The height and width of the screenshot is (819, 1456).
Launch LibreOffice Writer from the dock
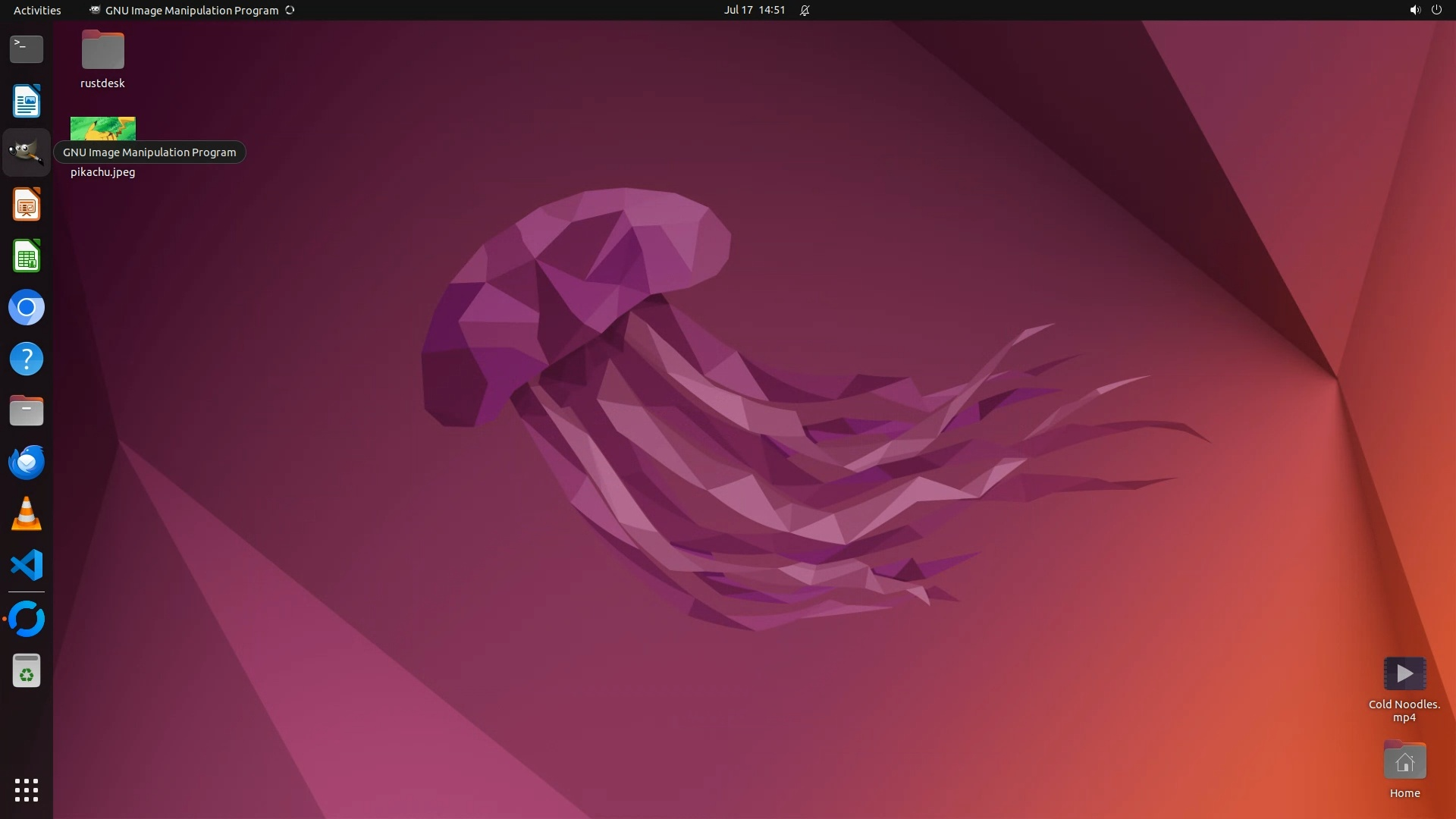pyautogui.click(x=27, y=101)
